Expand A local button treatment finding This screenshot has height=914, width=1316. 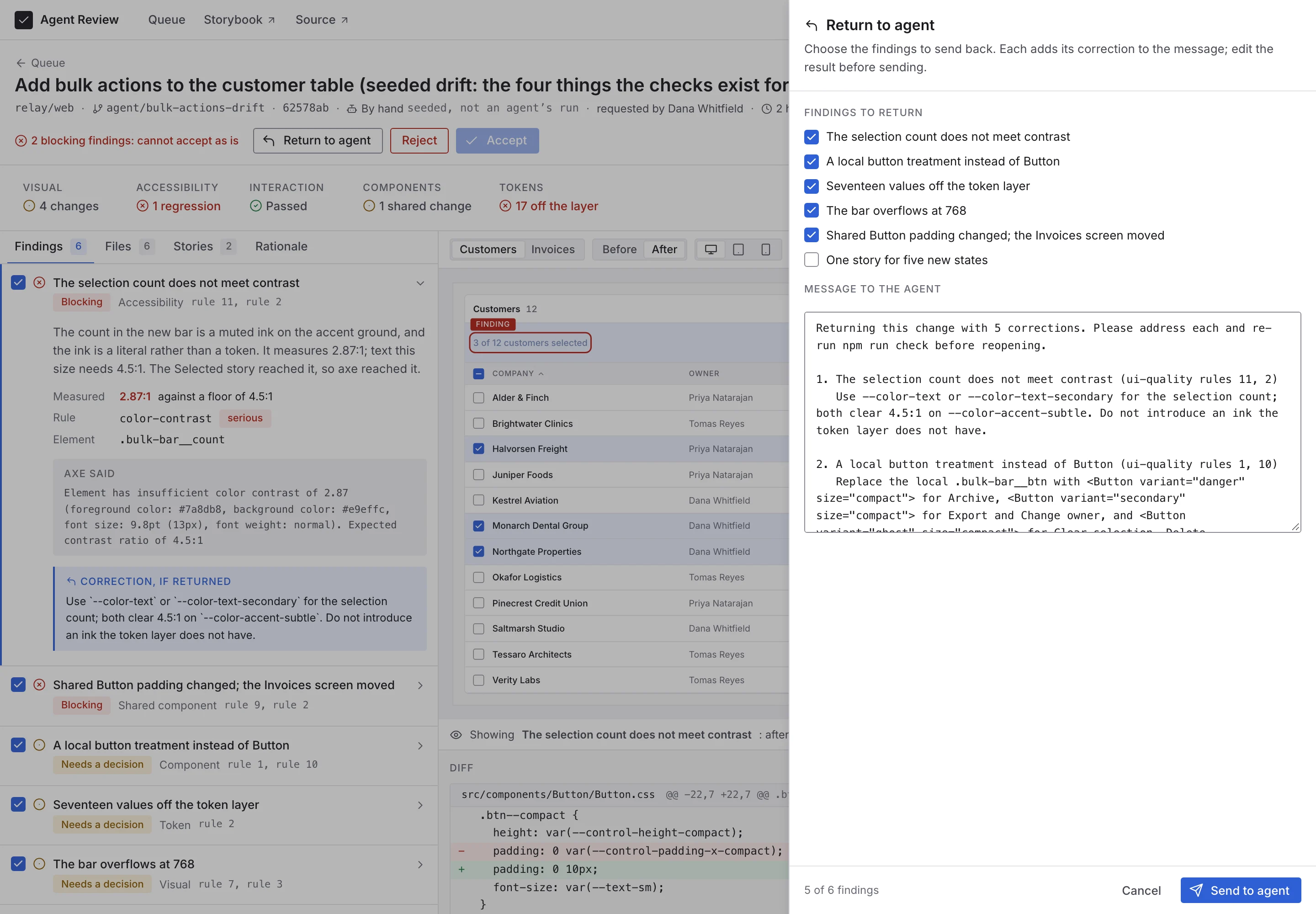coord(420,746)
